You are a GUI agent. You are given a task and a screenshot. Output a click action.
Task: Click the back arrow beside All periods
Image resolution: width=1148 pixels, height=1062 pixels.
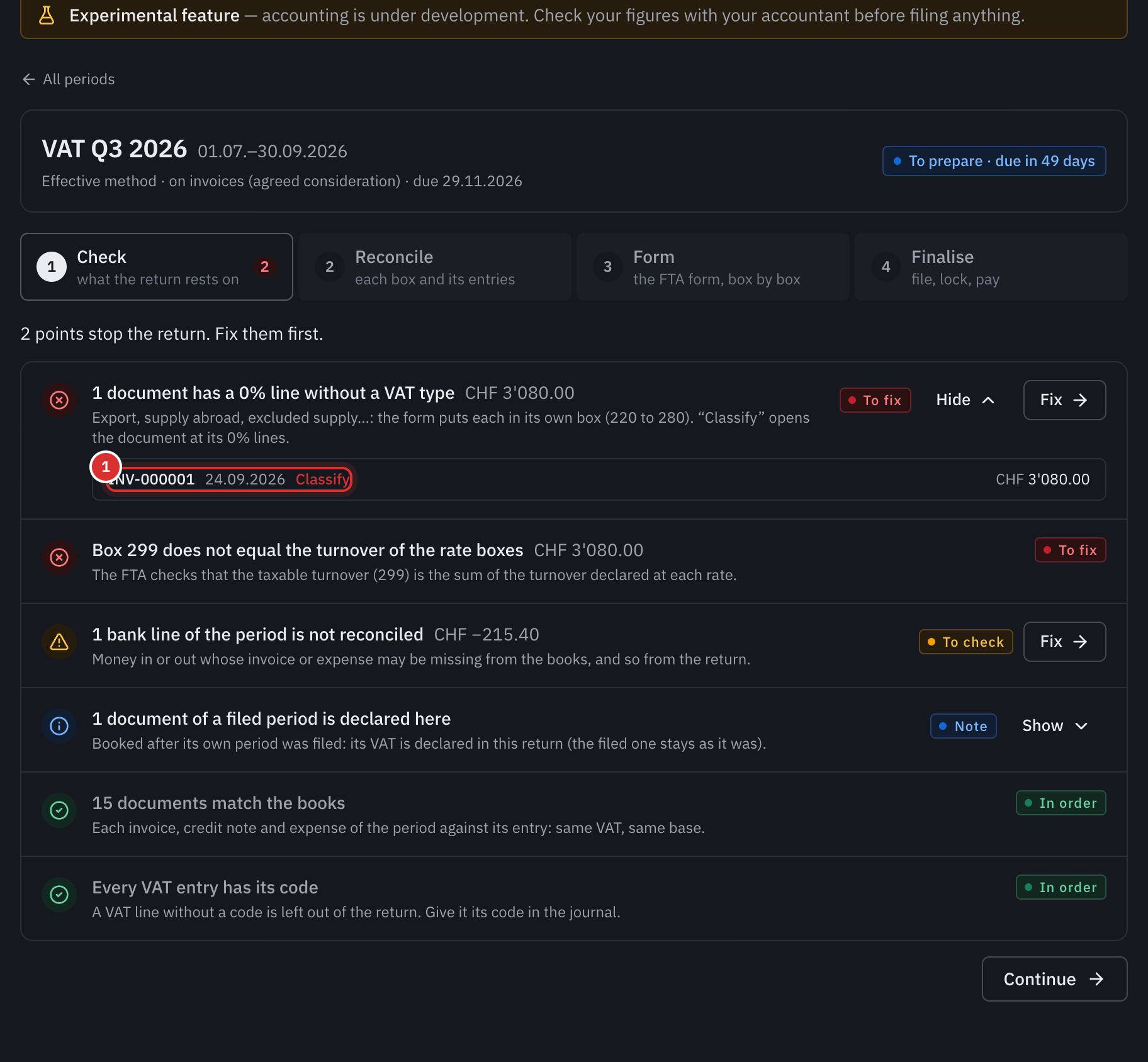point(28,79)
